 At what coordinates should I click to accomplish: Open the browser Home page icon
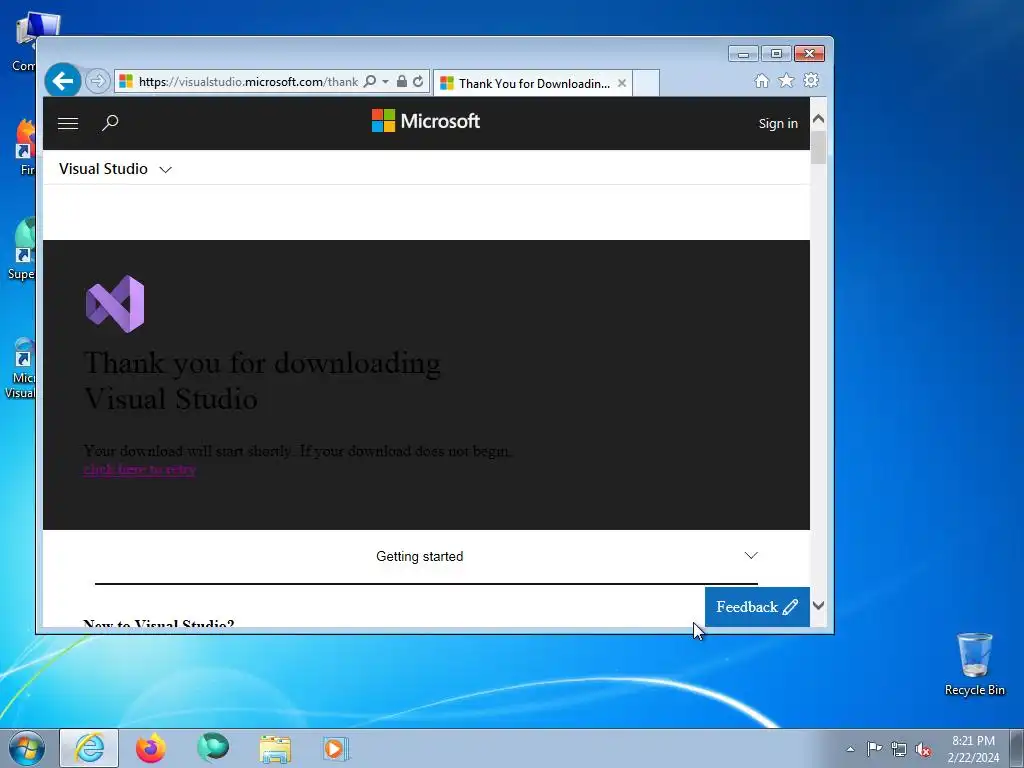pos(761,80)
